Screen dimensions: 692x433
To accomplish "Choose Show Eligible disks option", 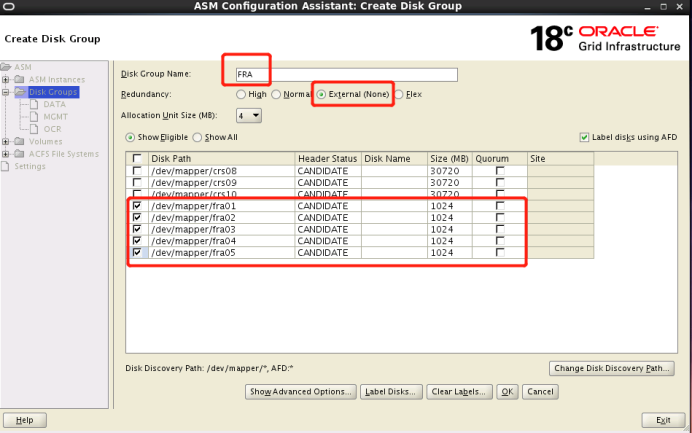I will (130, 138).
